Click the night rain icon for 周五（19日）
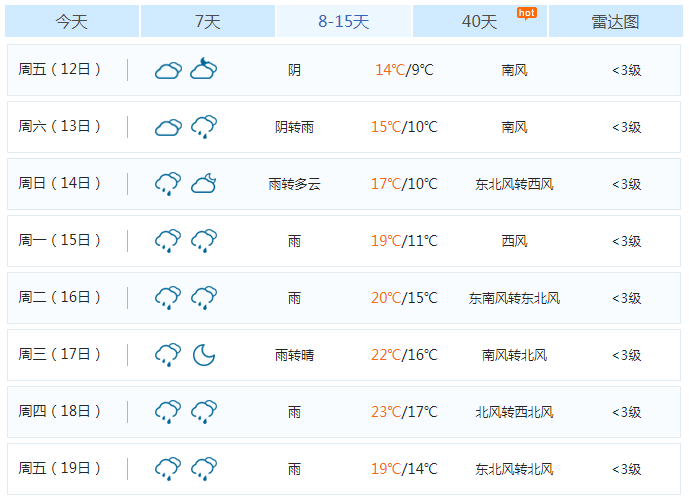 click(x=204, y=469)
